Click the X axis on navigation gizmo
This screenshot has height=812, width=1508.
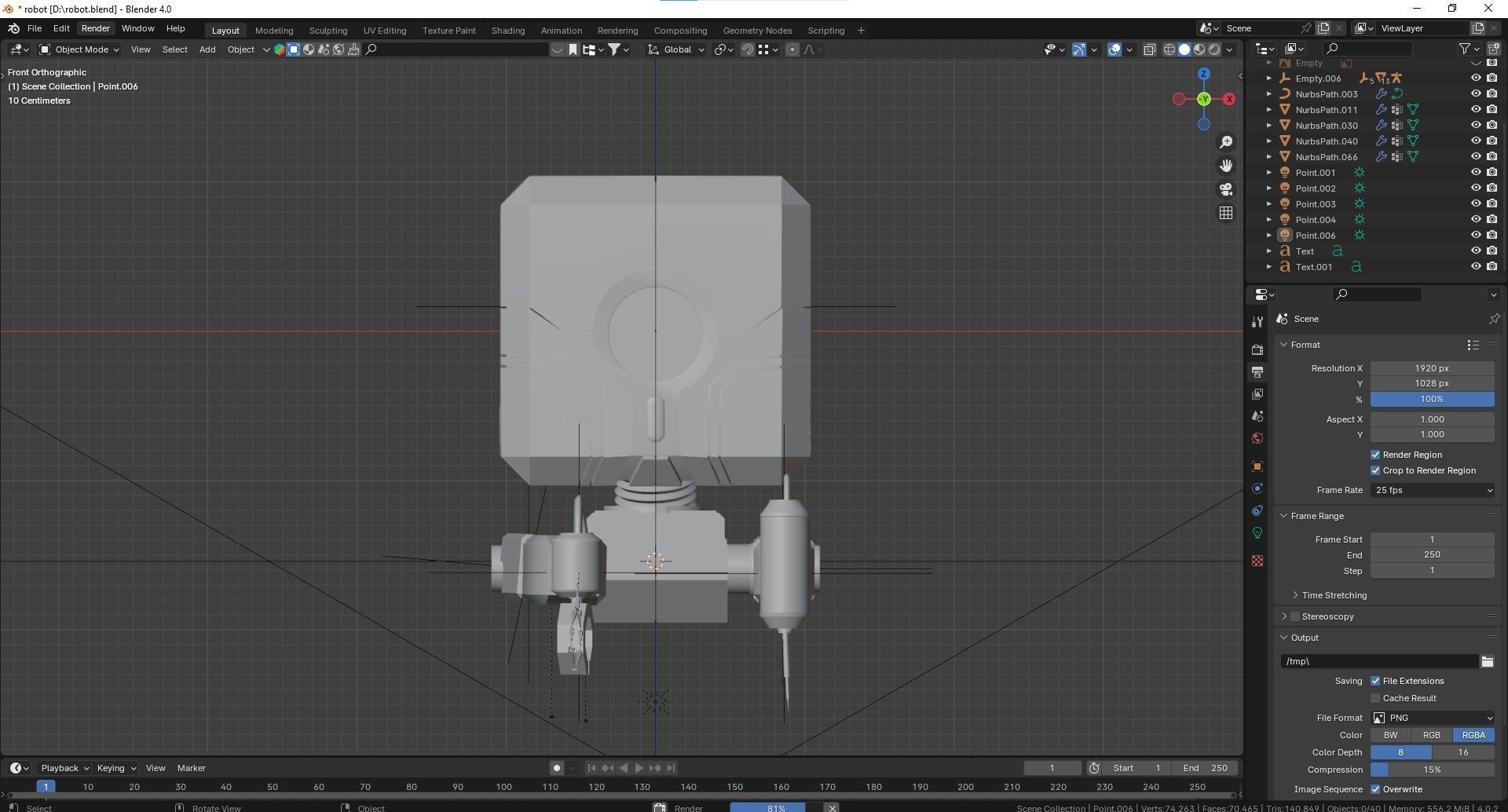pyautogui.click(x=1229, y=99)
